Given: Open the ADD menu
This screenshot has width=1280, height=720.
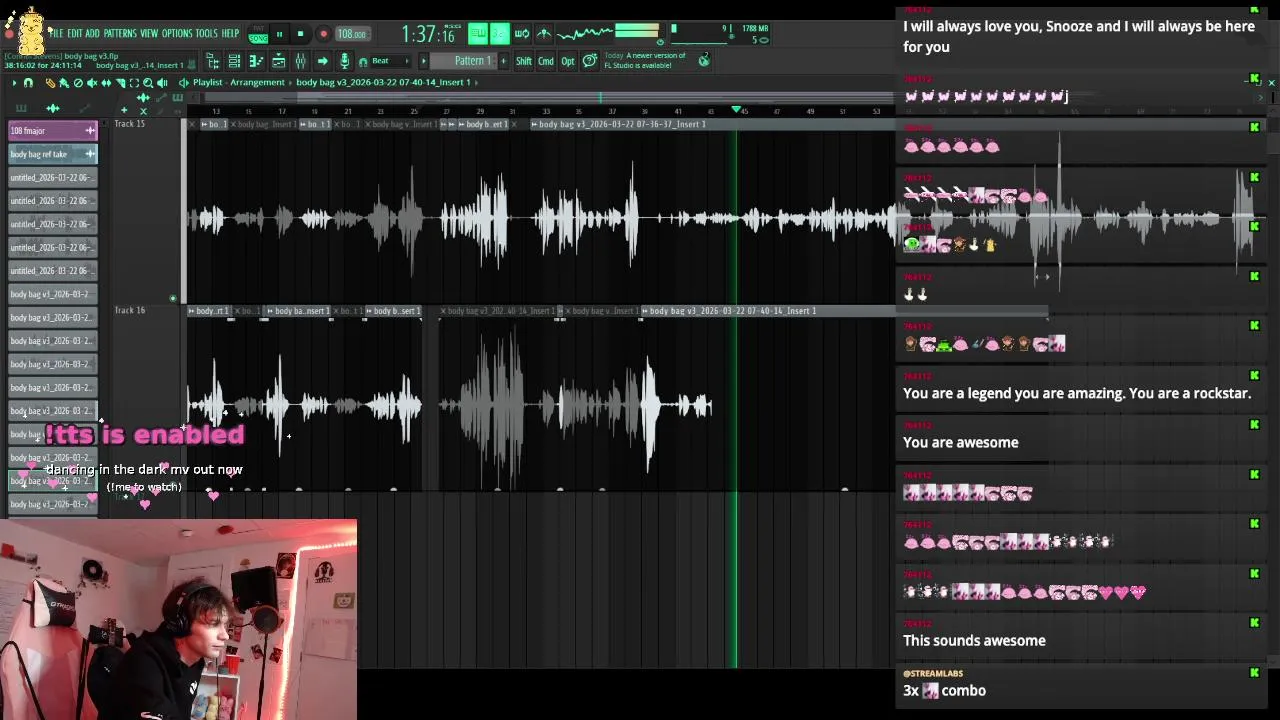Looking at the screenshot, I should (x=93, y=33).
